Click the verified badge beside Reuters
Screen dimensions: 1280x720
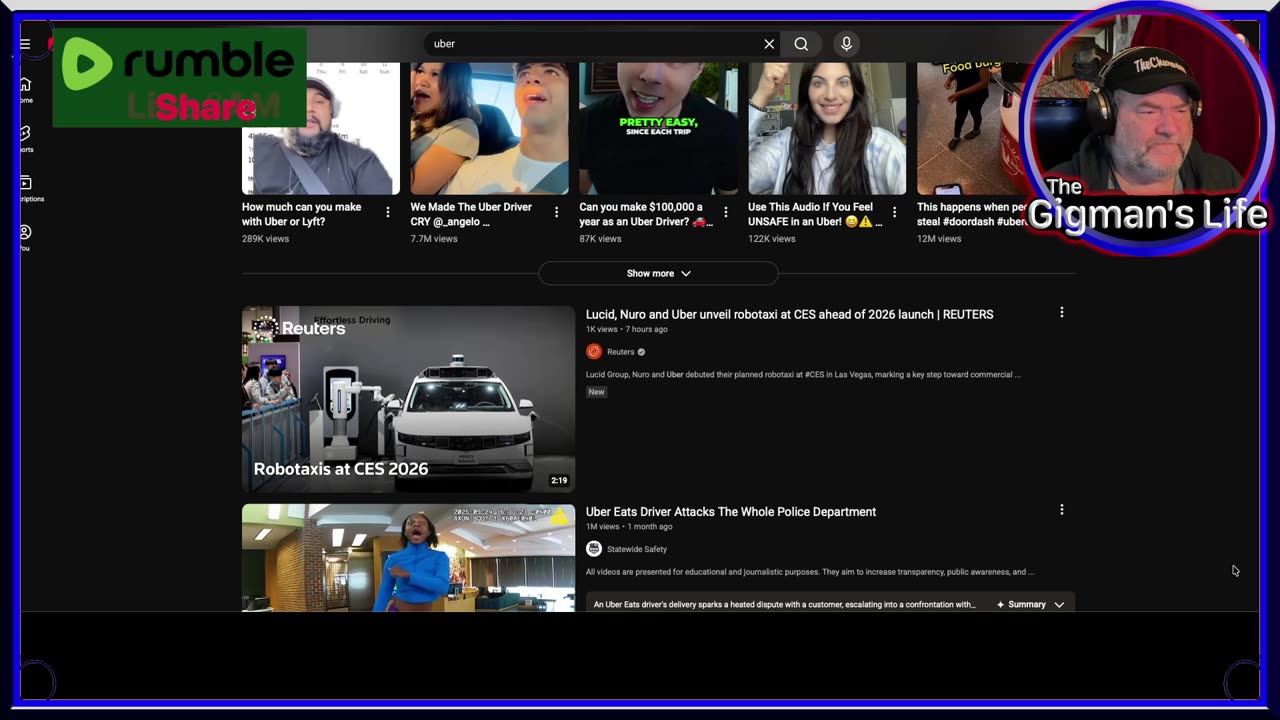(x=641, y=352)
